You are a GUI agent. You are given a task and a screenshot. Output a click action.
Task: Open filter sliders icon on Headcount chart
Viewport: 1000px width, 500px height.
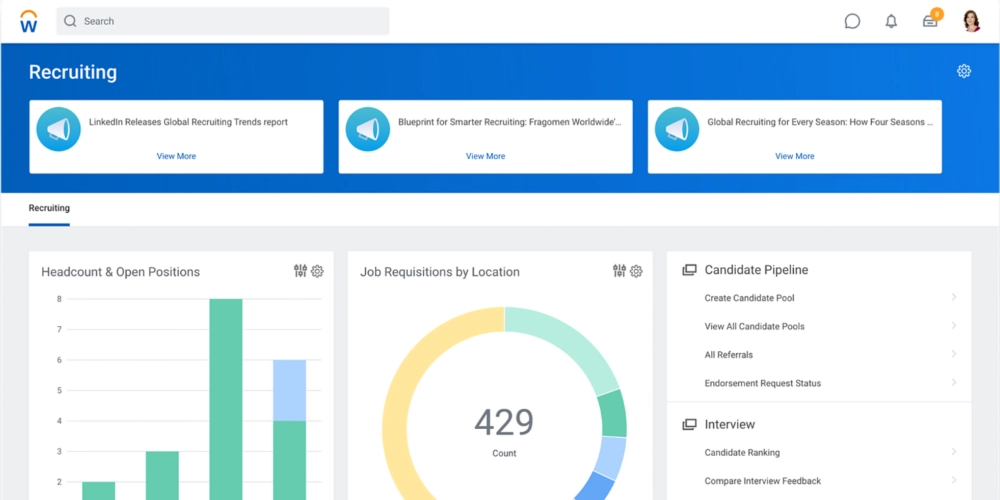pyautogui.click(x=300, y=271)
